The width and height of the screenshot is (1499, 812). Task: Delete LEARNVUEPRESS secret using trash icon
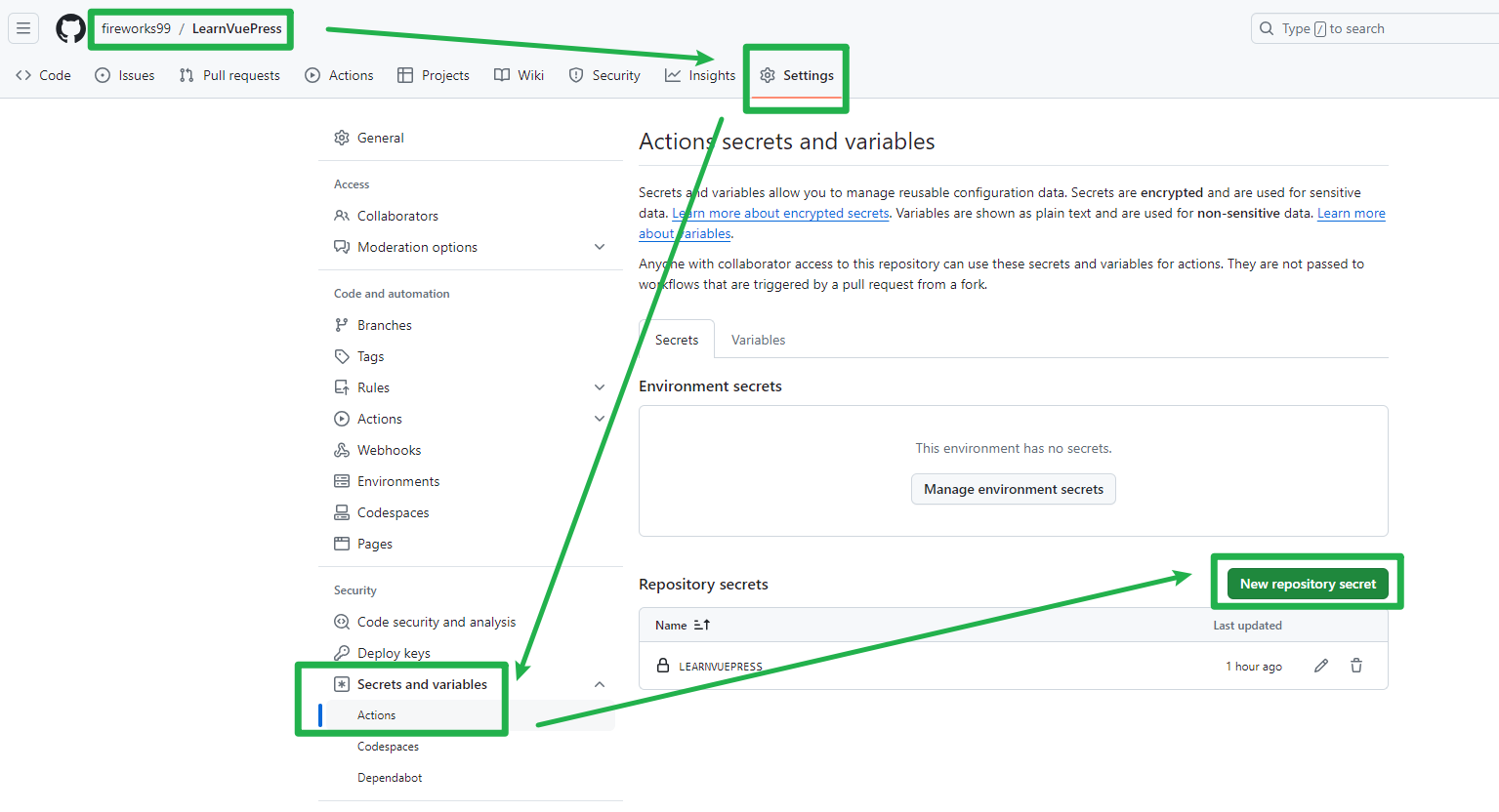pyautogui.click(x=1355, y=665)
